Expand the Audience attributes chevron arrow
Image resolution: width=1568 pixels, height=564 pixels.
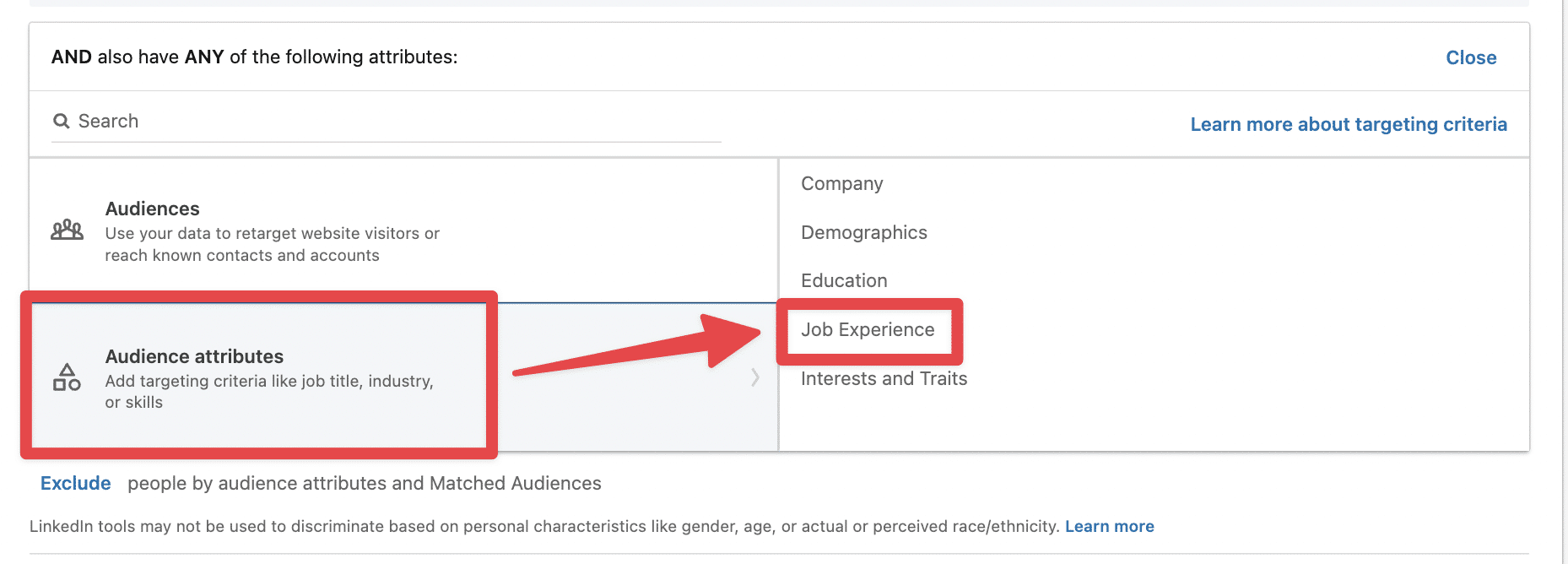(755, 377)
